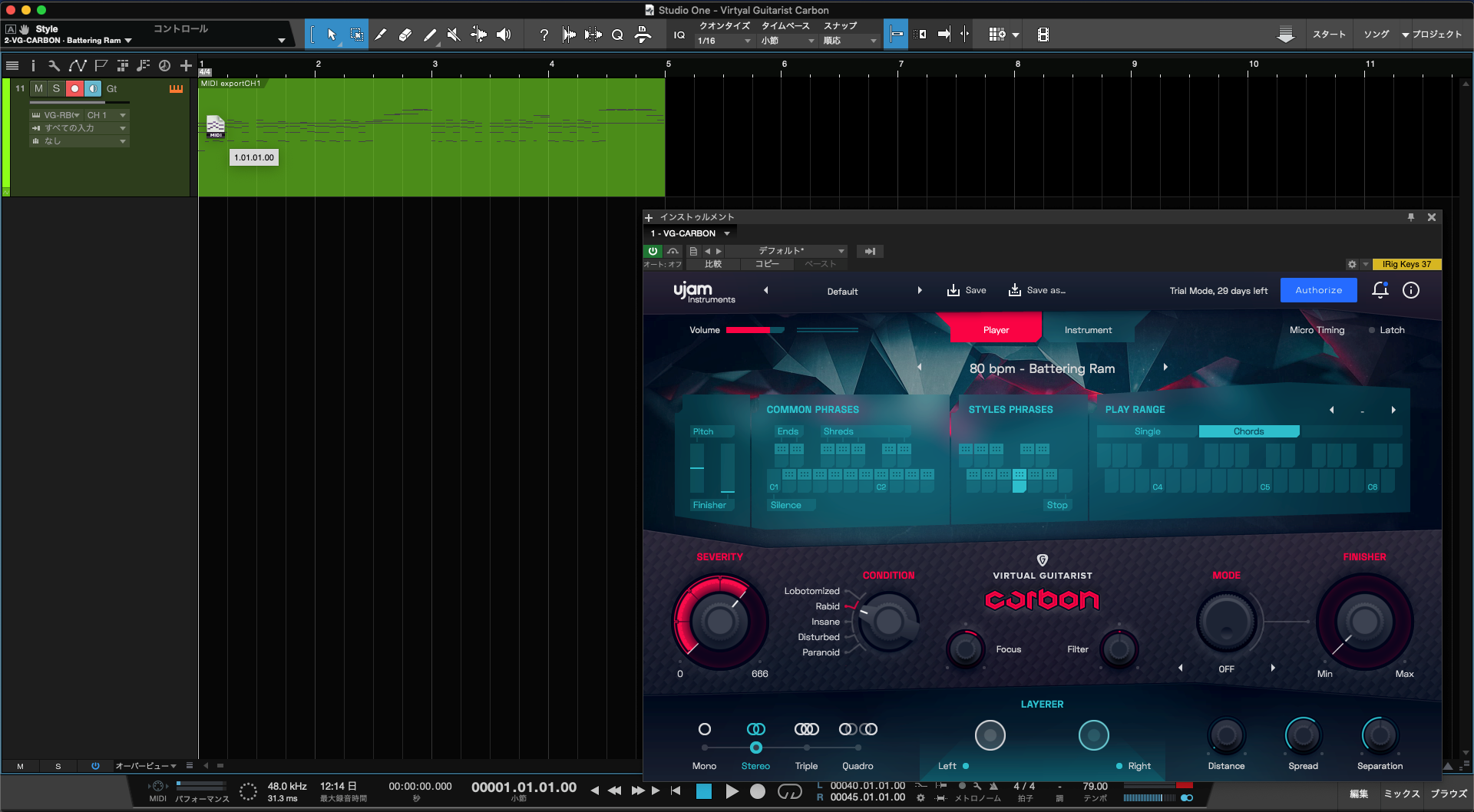The height and width of the screenshot is (812, 1474).
Task: Select Single play range tab
Action: point(1147,431)
